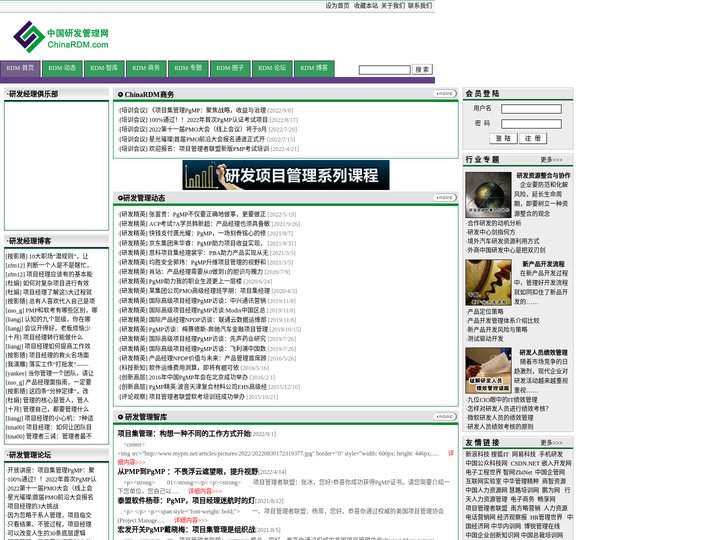720x540 pixels.
Task: Open friend link CSDN.NET
Action: (x=525, y=463)
